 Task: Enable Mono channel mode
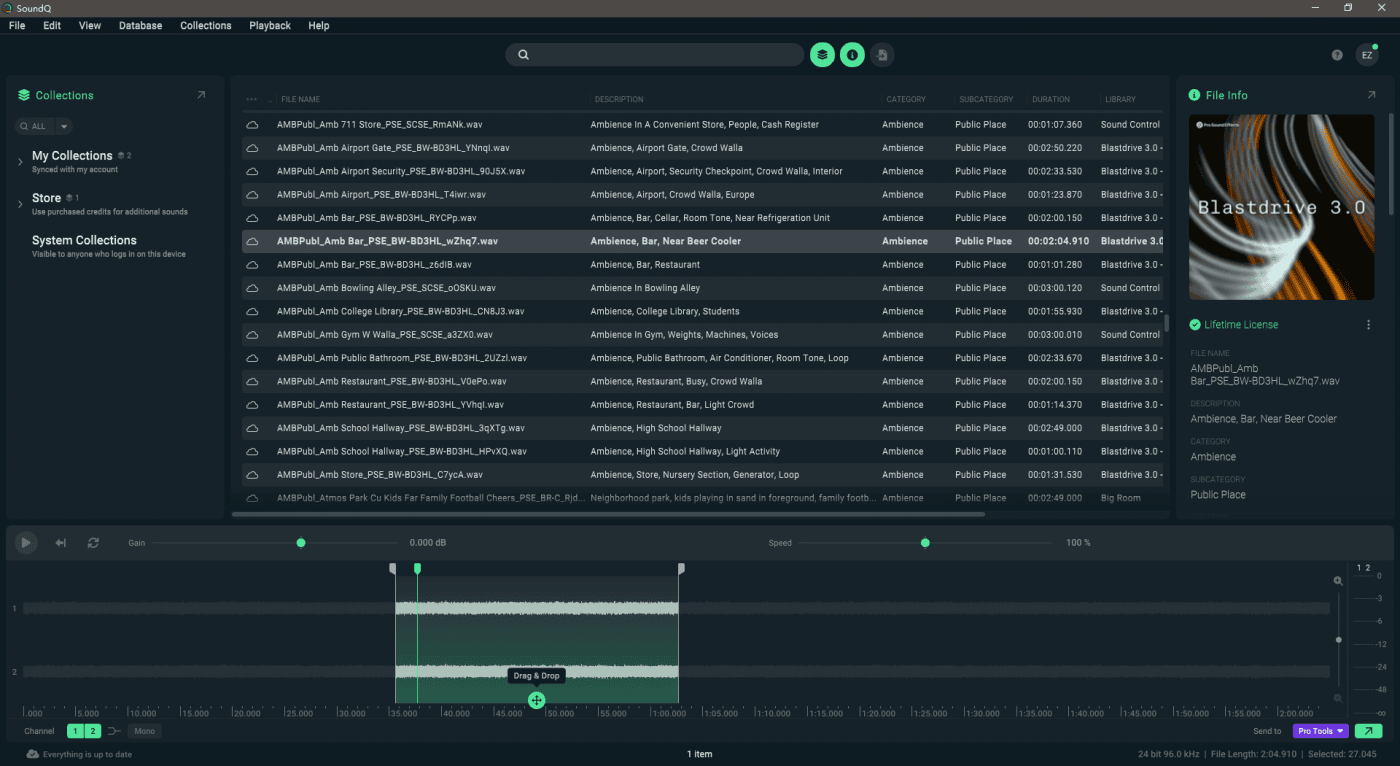tap(145, 731)
